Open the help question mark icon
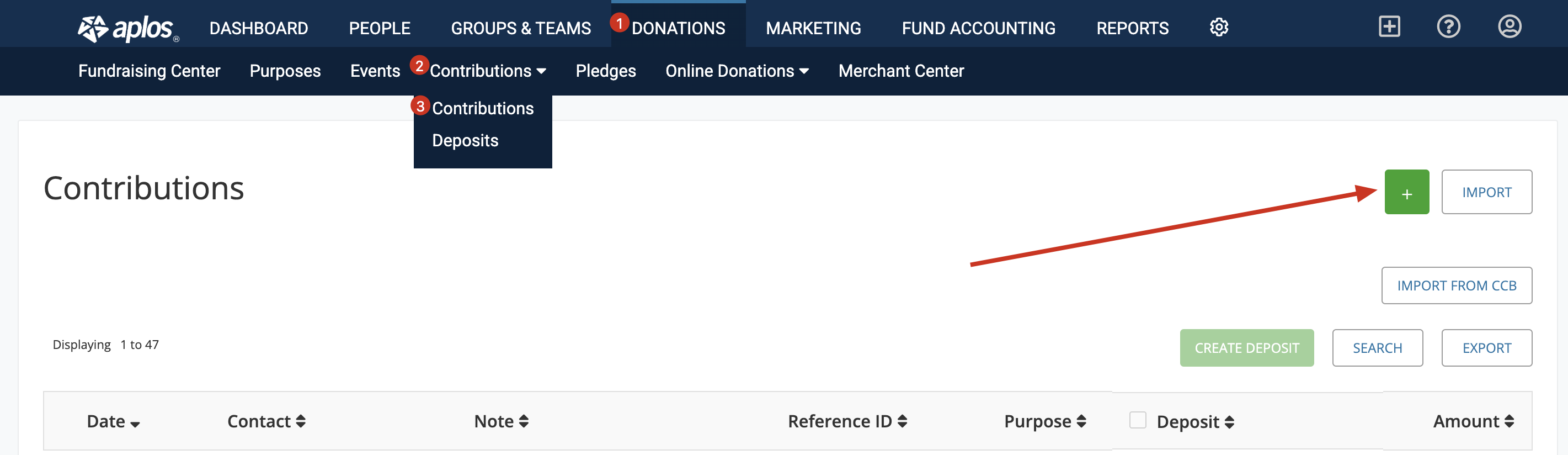This screenshot has width=1568, height=455. point(1448,27)
